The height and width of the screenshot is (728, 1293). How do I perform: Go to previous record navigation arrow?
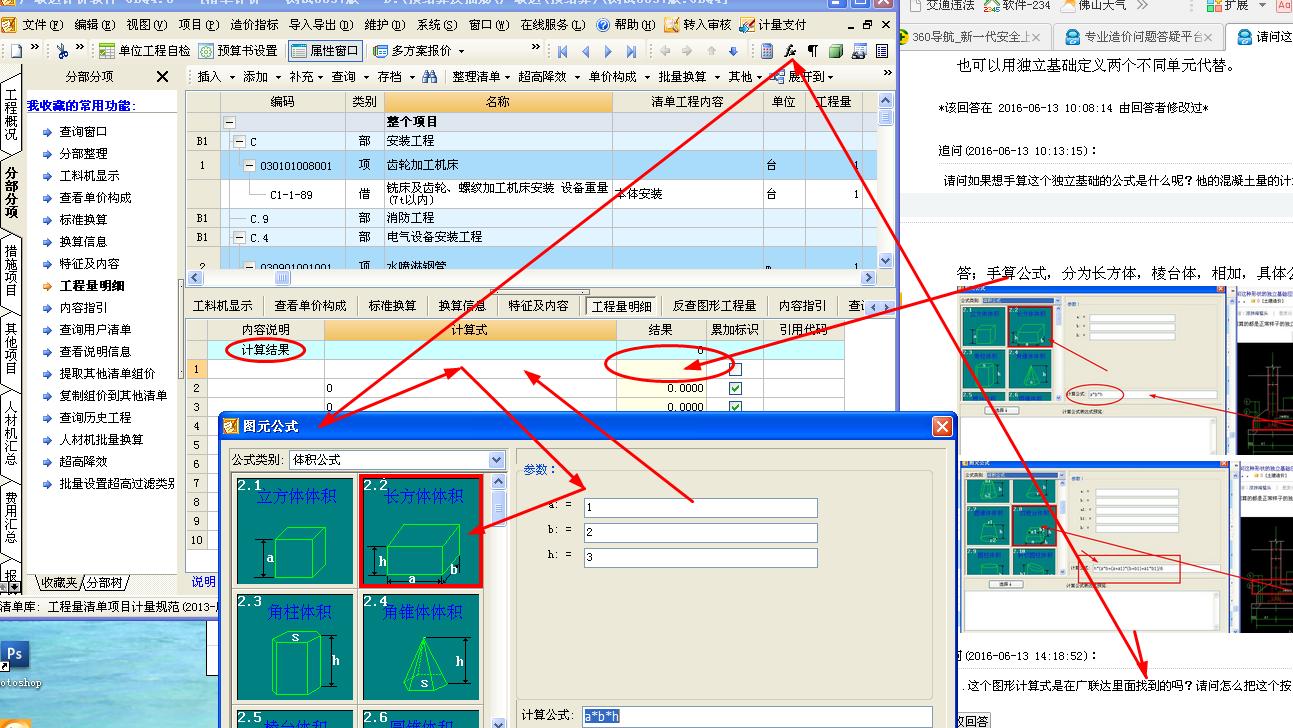(x=585, y=51)
